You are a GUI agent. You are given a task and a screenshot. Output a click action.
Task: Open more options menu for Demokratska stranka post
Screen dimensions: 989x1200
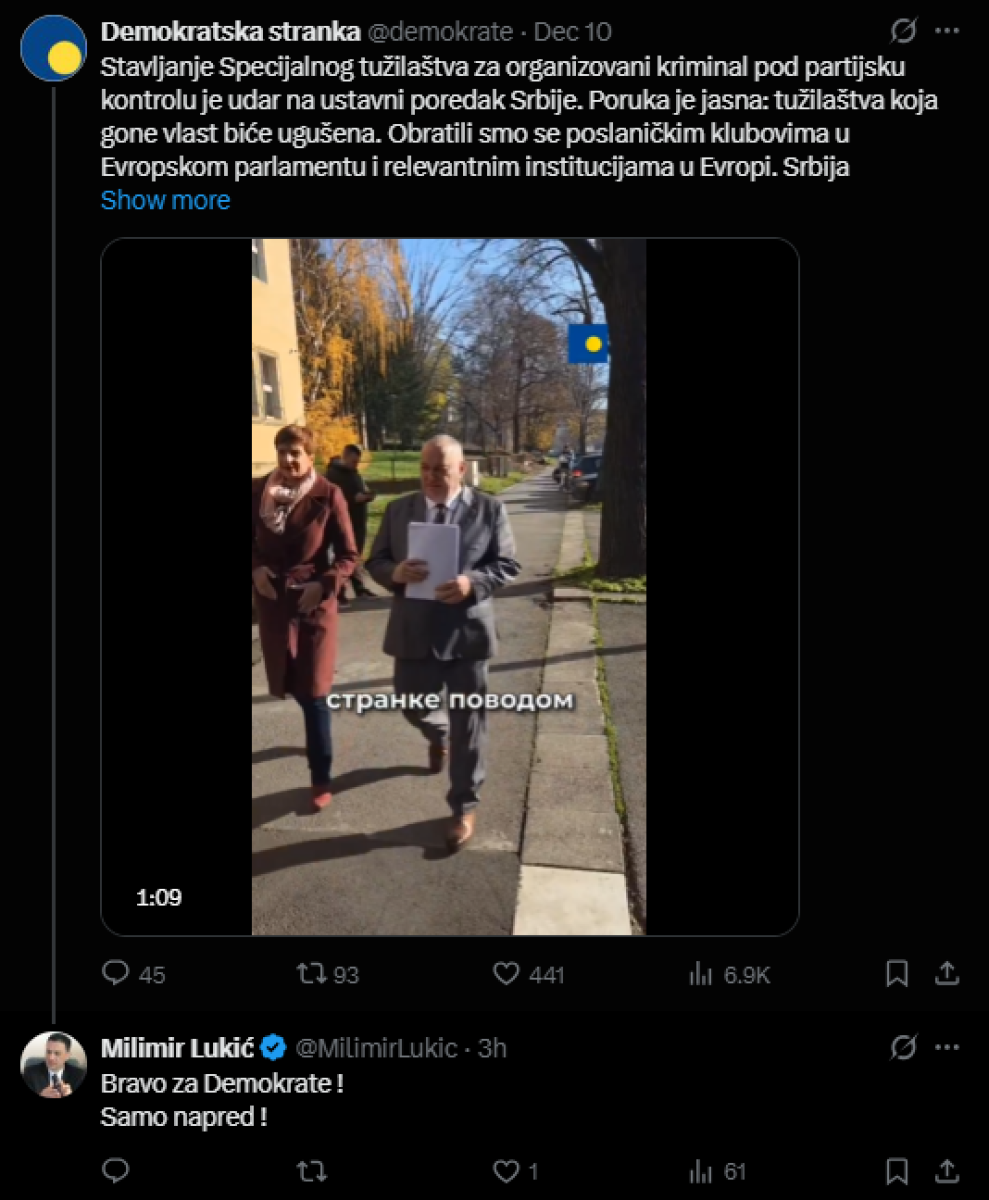(x=947, y=32)
